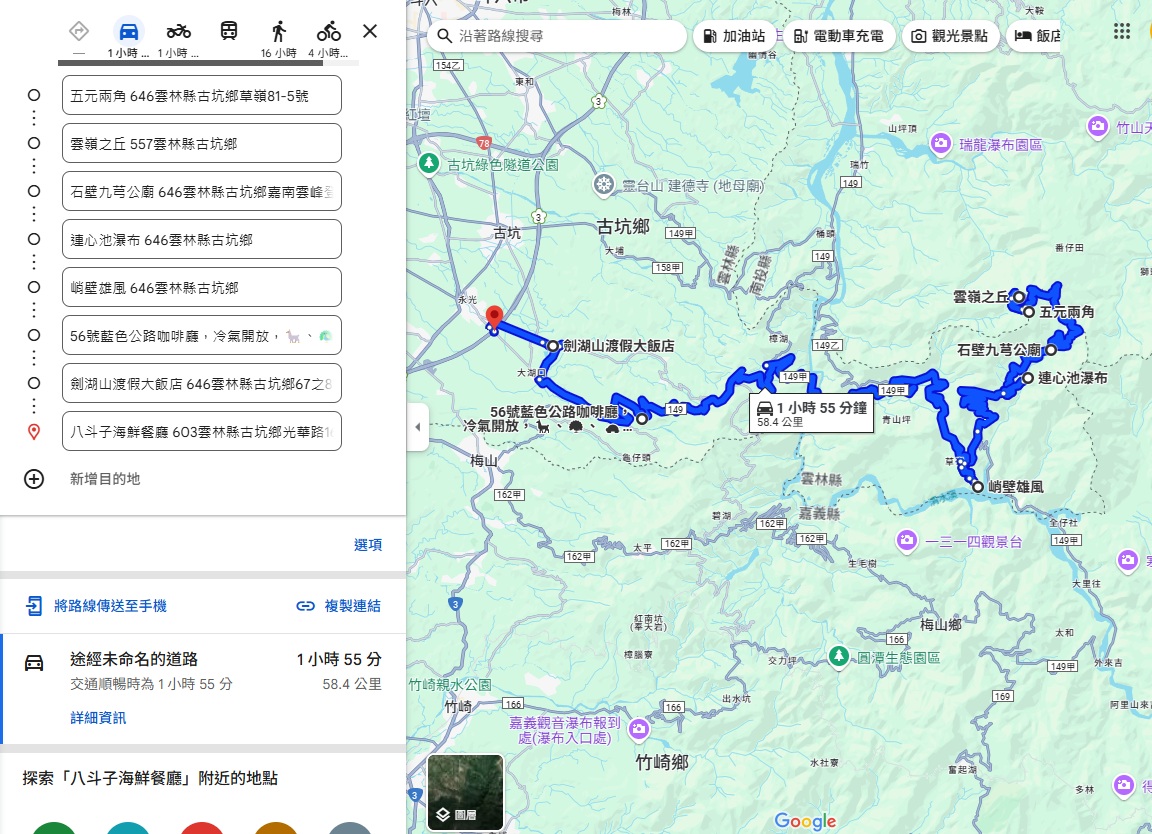Edit the 連心池瀑布 waypoint field

pos(202,240)
